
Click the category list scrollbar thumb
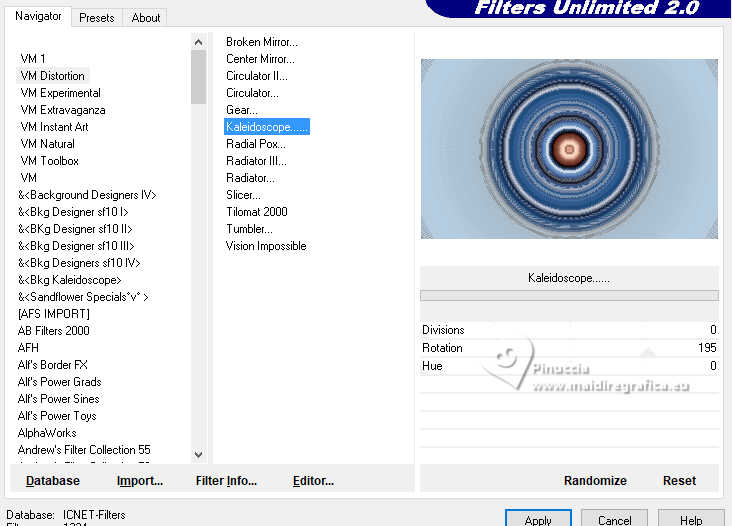198,77
